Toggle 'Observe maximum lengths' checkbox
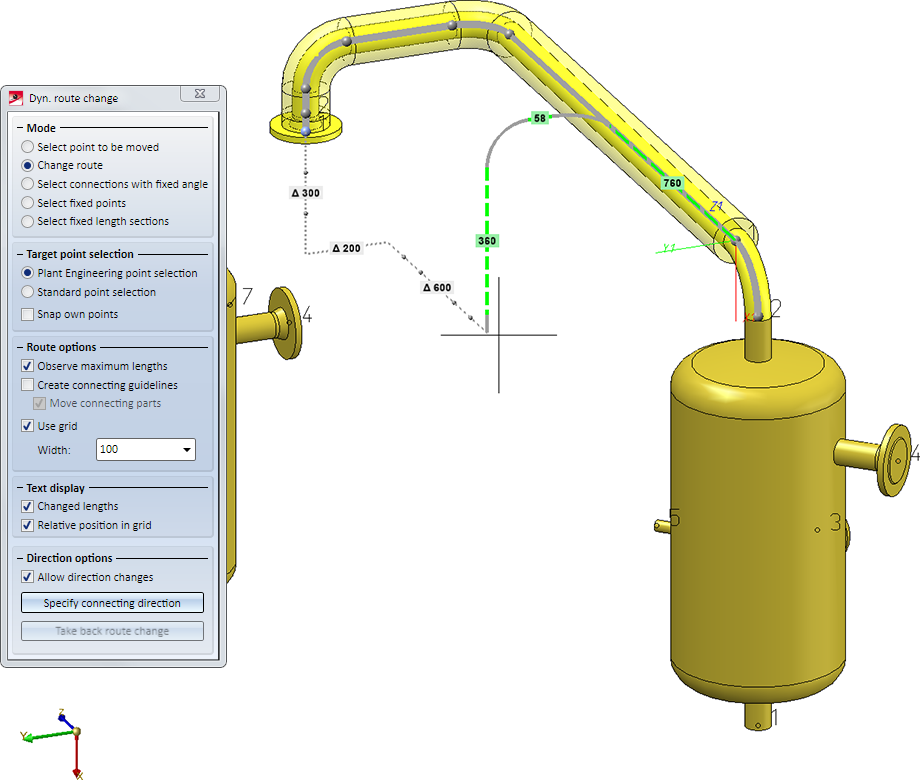Image resolution: width=920 pixels, height=780 pixels. [x=28, y=366]
